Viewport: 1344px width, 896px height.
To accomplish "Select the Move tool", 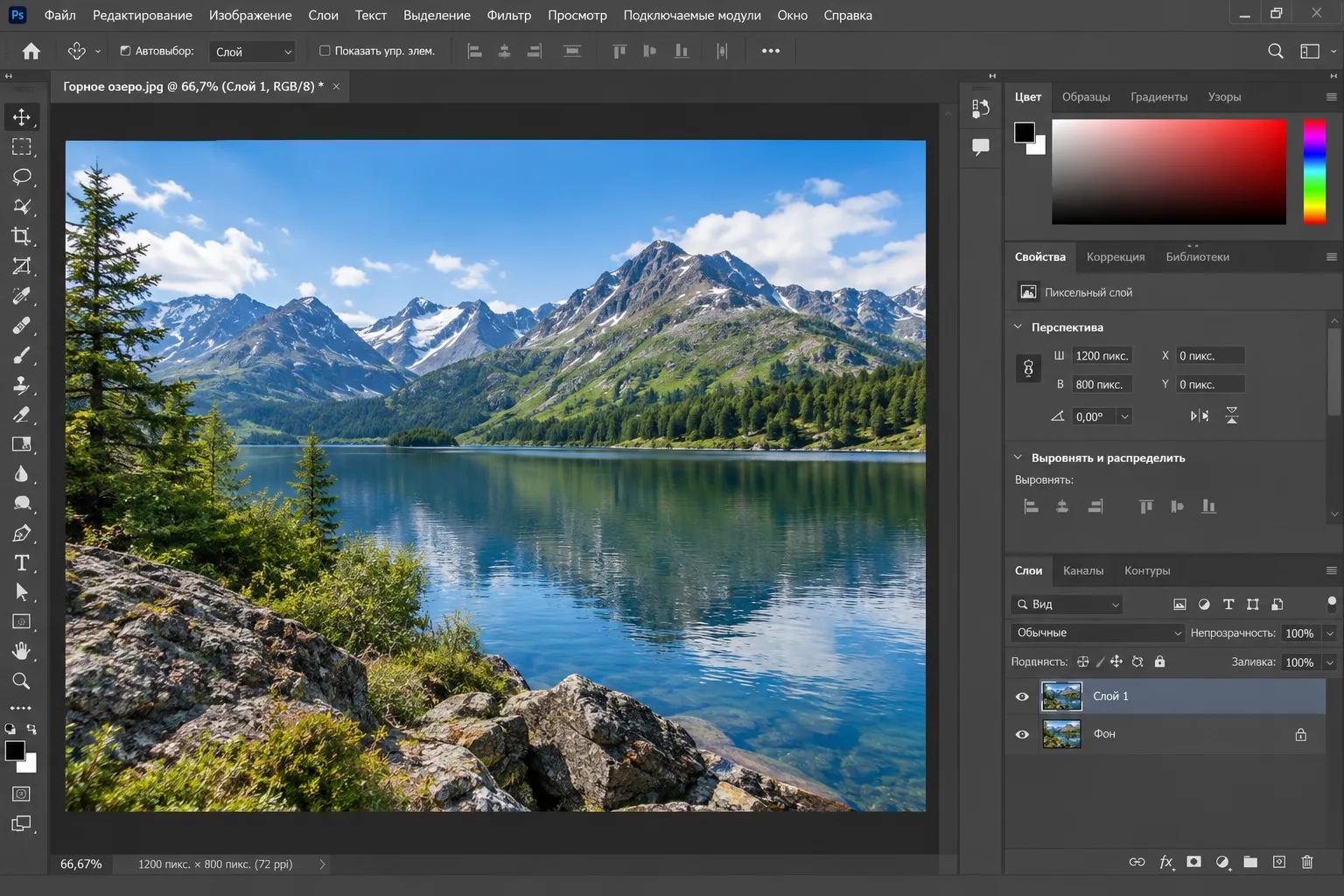I will pos(22,117).
